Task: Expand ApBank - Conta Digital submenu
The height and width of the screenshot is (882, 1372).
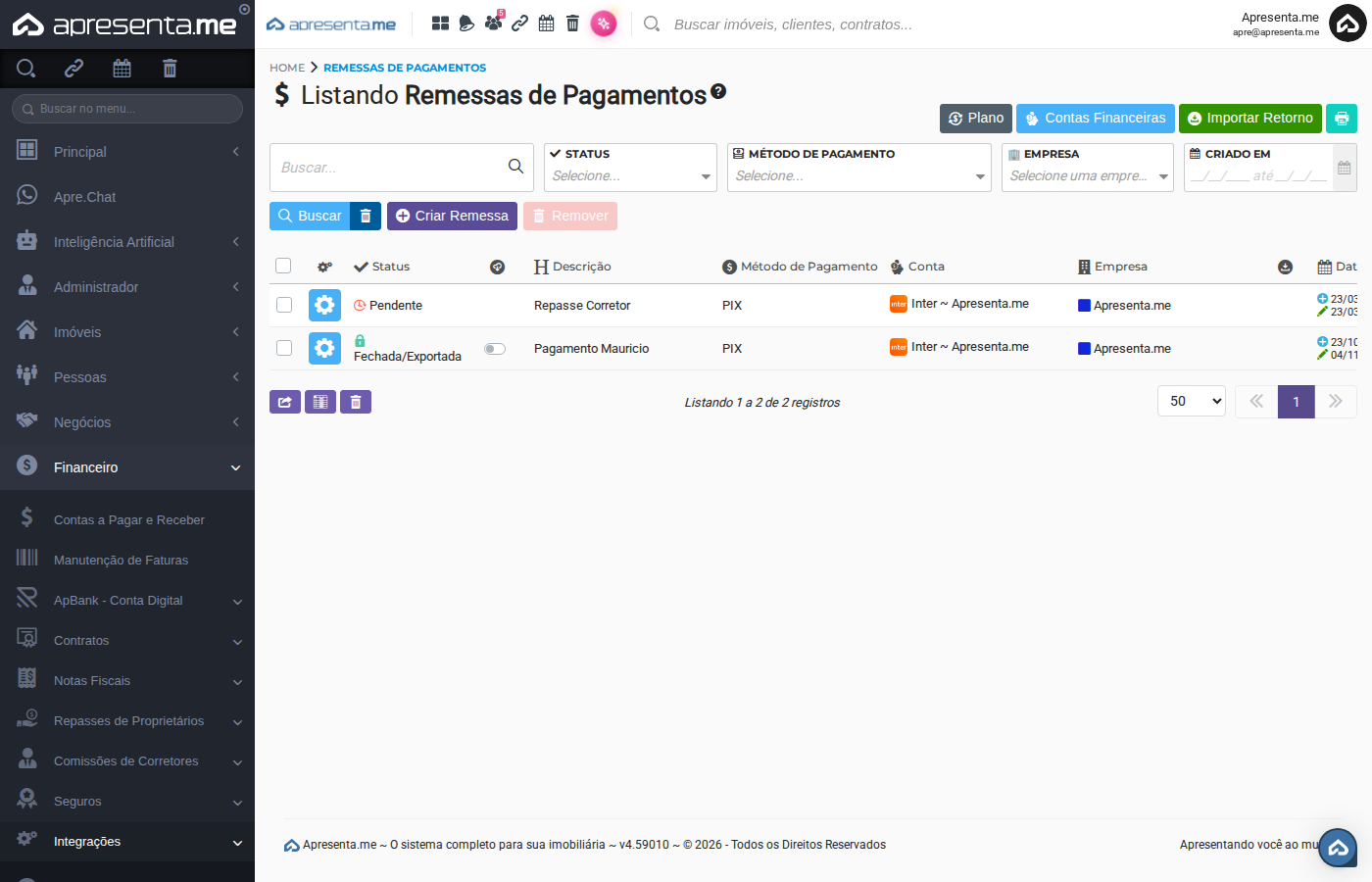Action: coord(127,601)
